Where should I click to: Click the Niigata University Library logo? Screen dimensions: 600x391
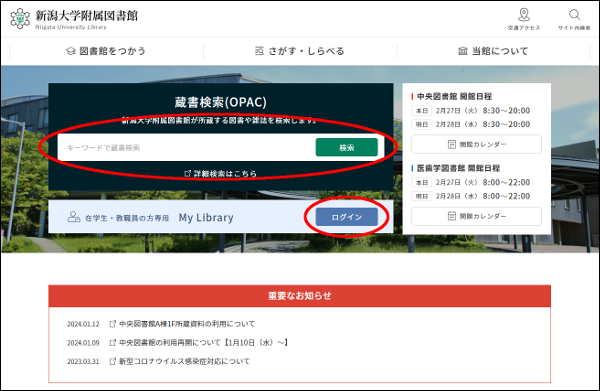(20, 18)
